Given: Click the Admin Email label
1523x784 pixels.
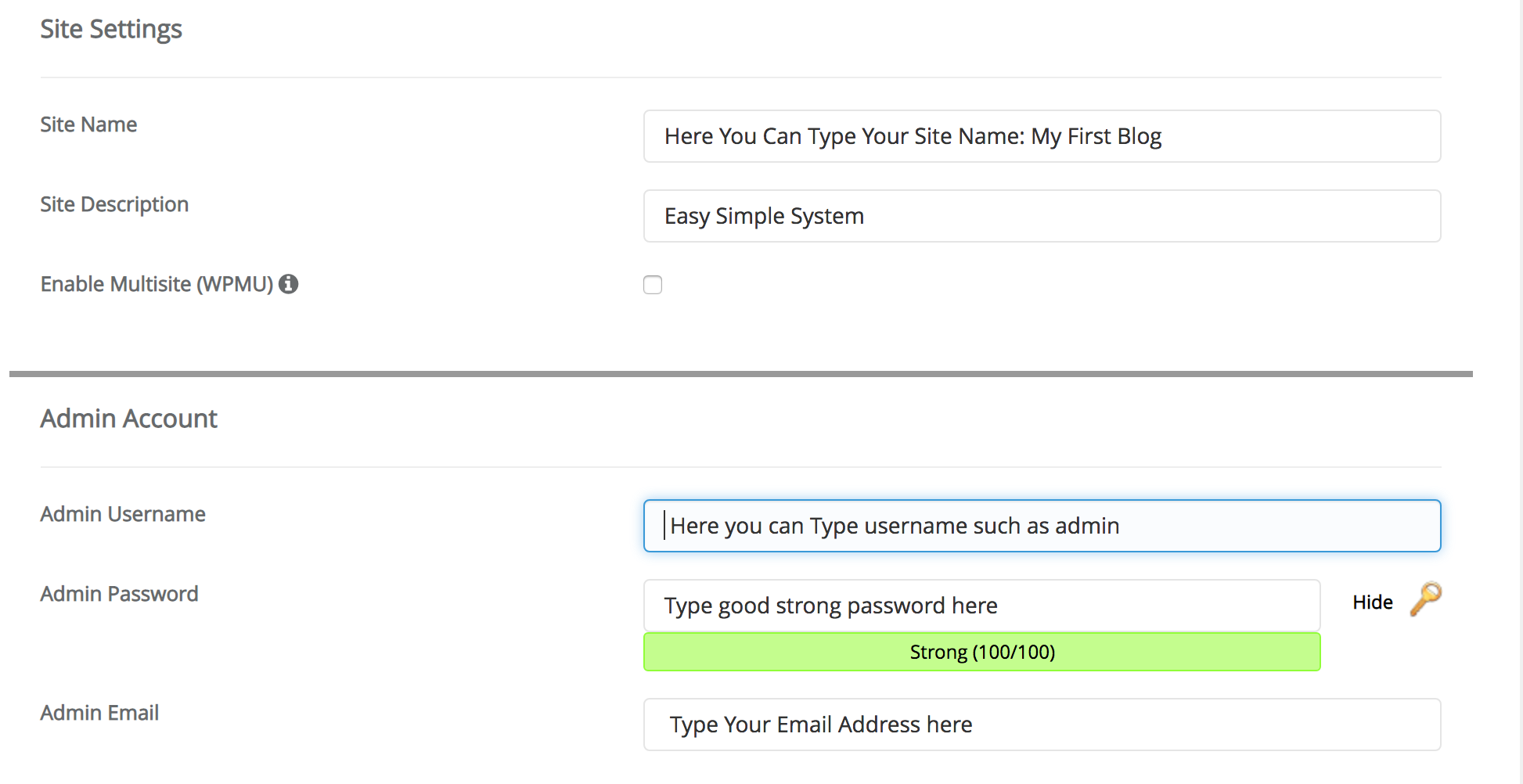Looking at the screenshot, I should (x=99, y=713).
